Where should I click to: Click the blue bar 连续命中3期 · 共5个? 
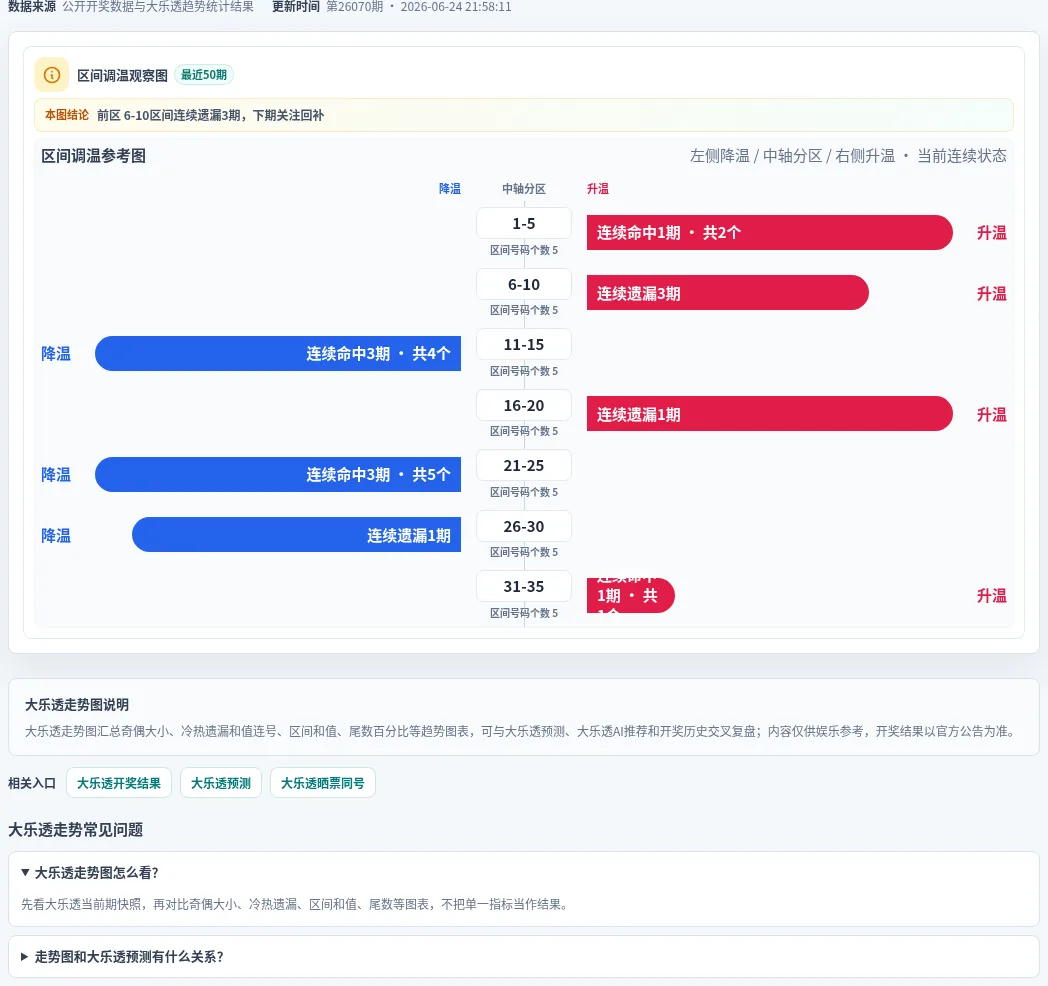pyautogui.click(x=278, y=475)
